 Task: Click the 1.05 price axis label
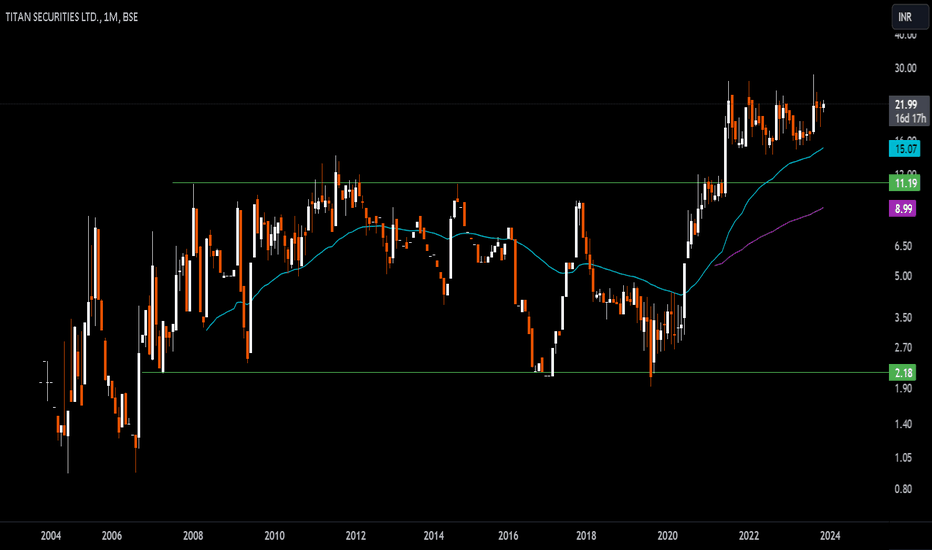[903, 457]
